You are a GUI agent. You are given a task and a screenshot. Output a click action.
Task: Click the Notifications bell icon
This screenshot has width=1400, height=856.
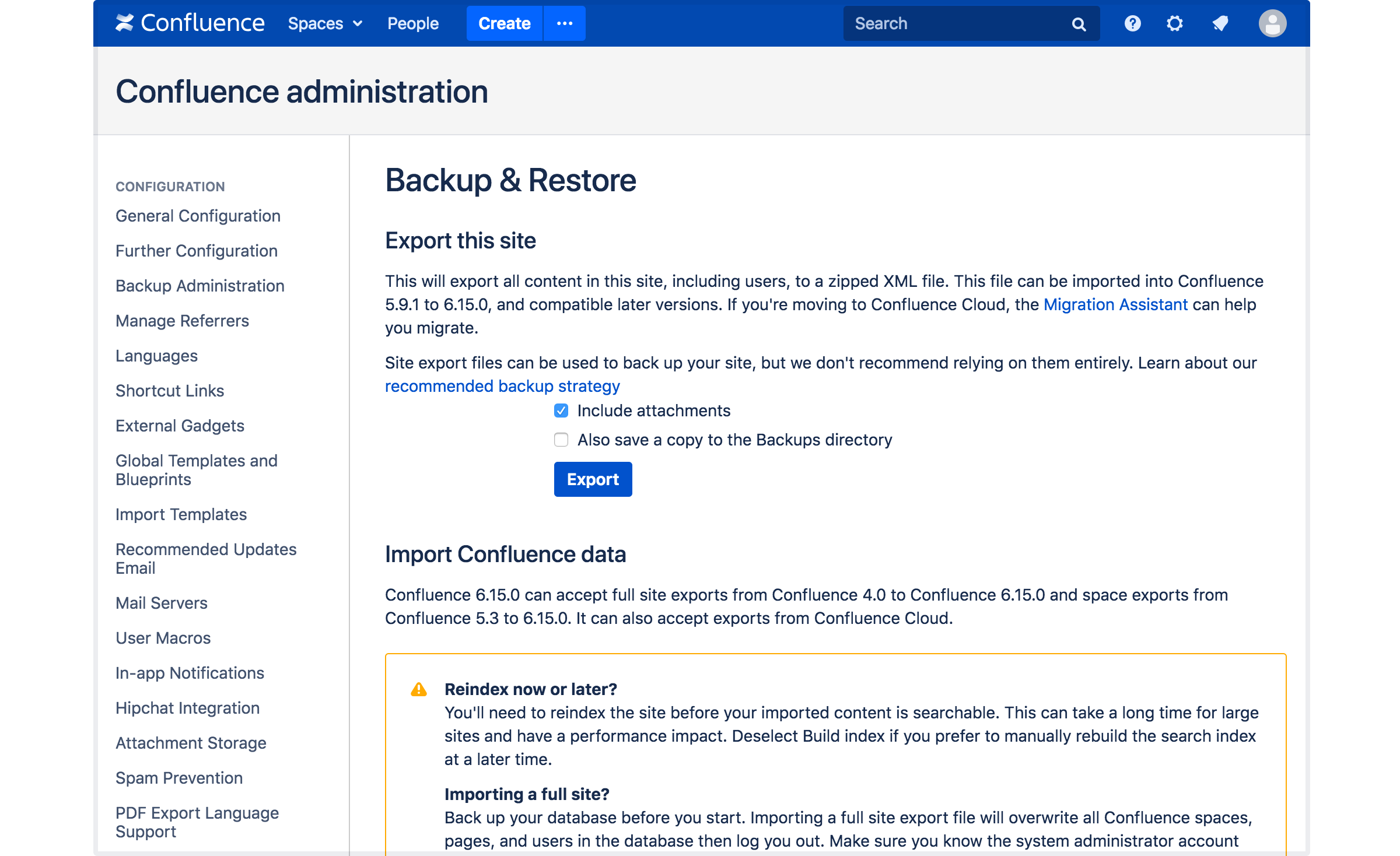1220,23
